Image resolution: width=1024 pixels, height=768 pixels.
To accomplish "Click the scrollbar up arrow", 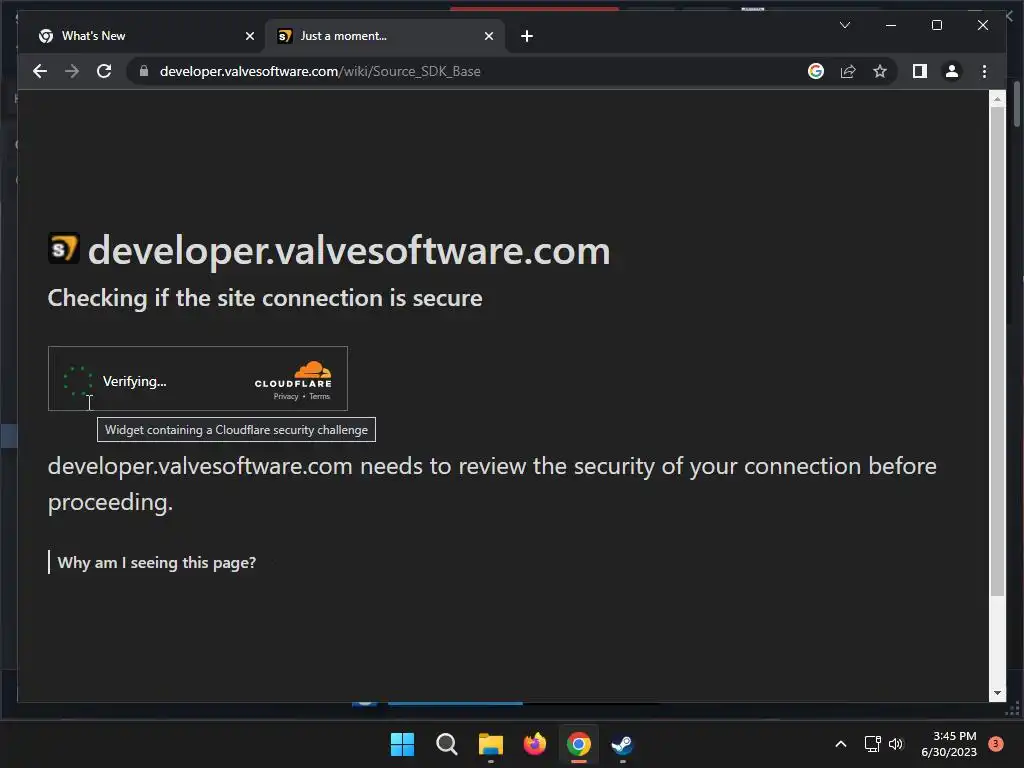I will tap(997, 99).
